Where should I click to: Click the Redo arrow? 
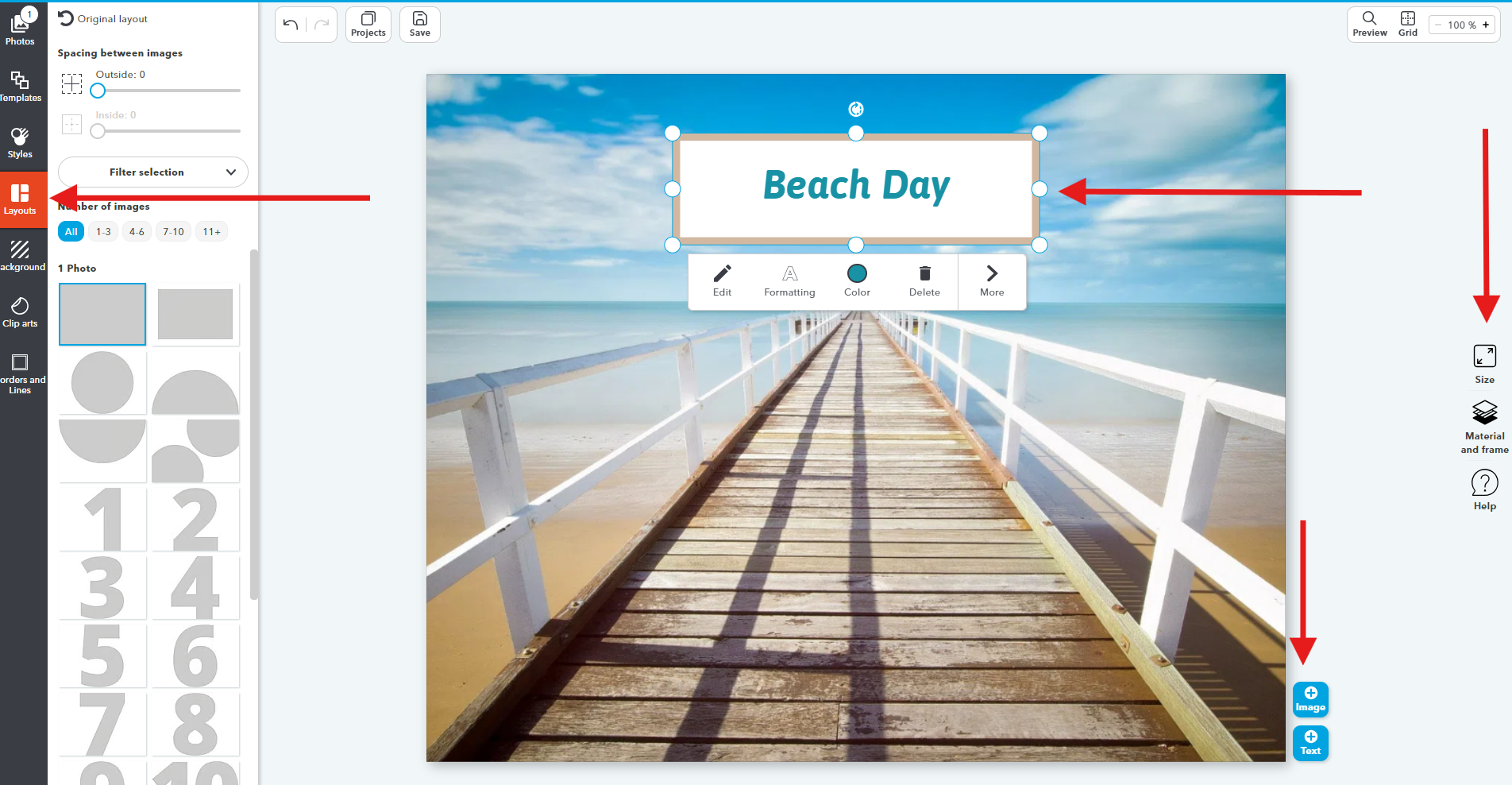pyautogui.click(x=322, y=25)
